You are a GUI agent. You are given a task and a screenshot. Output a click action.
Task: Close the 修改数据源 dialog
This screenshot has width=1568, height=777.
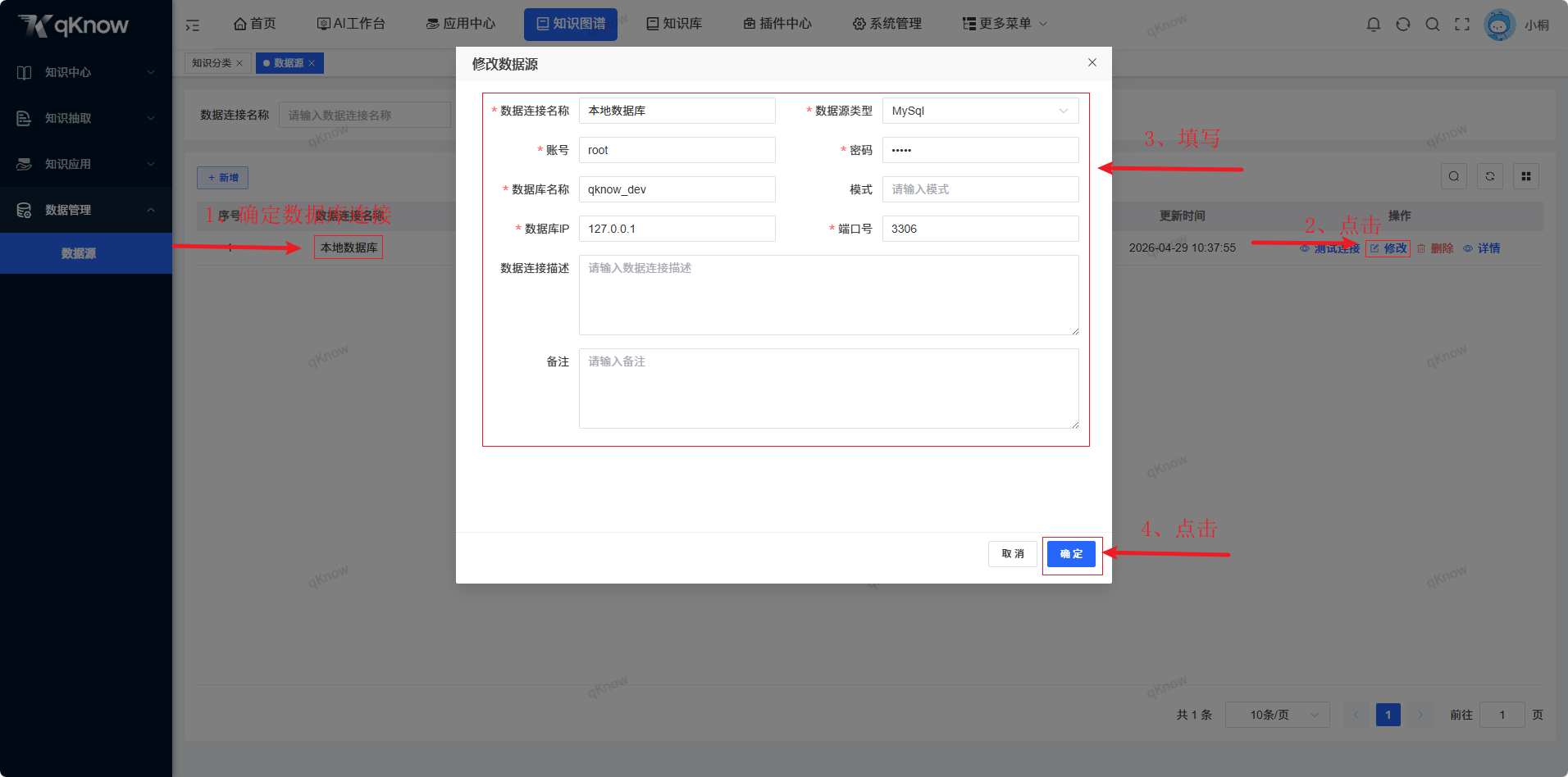(x=1092, y=62)
